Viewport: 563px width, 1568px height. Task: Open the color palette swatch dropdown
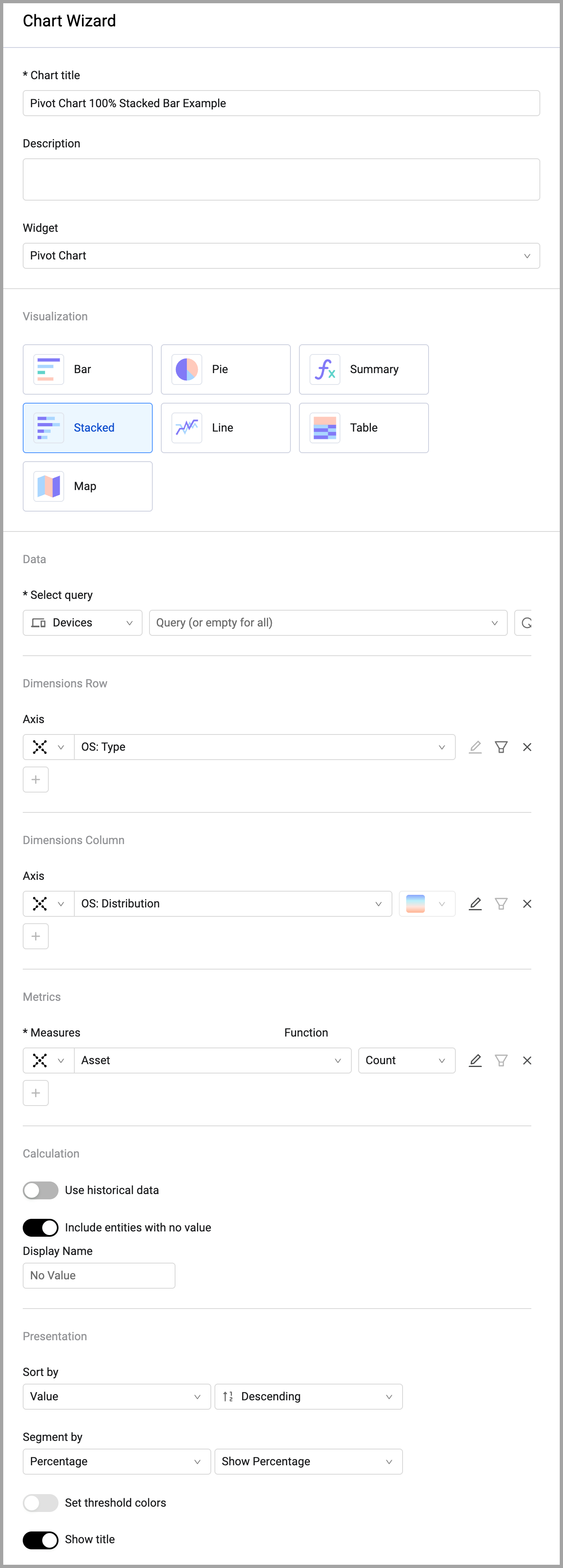tap(427, 904)
